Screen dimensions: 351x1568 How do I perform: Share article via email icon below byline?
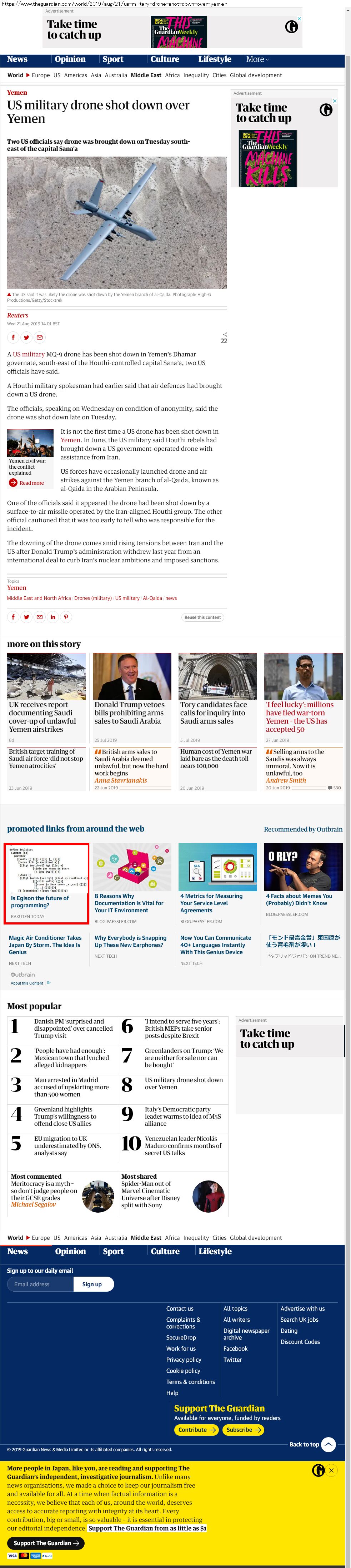click(x=40, y=337)
